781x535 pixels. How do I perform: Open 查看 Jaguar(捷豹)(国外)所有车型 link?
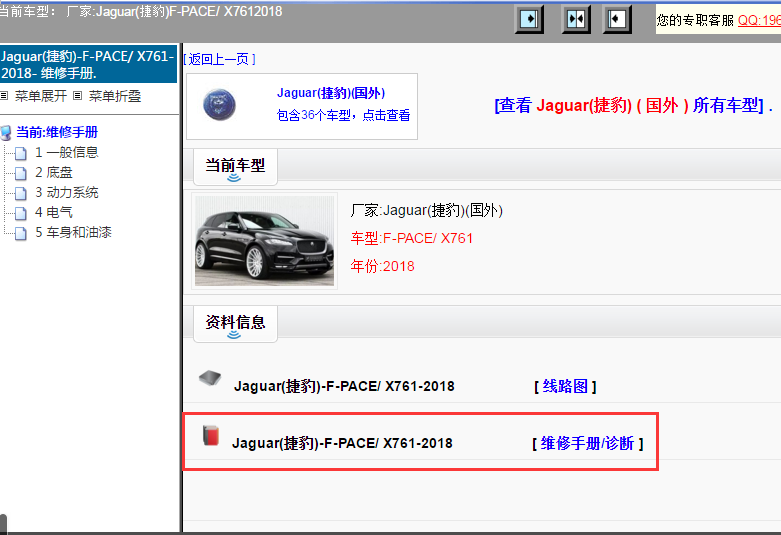[x=629, y=105]
